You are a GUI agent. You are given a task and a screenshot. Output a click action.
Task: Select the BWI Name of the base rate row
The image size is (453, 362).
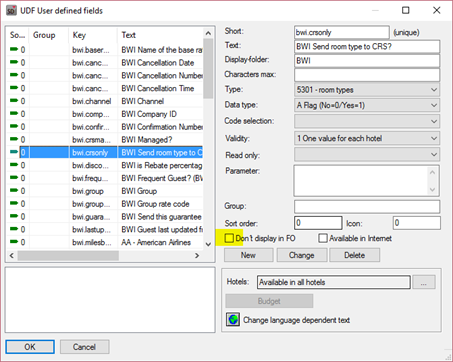click(x=105, y=50)
